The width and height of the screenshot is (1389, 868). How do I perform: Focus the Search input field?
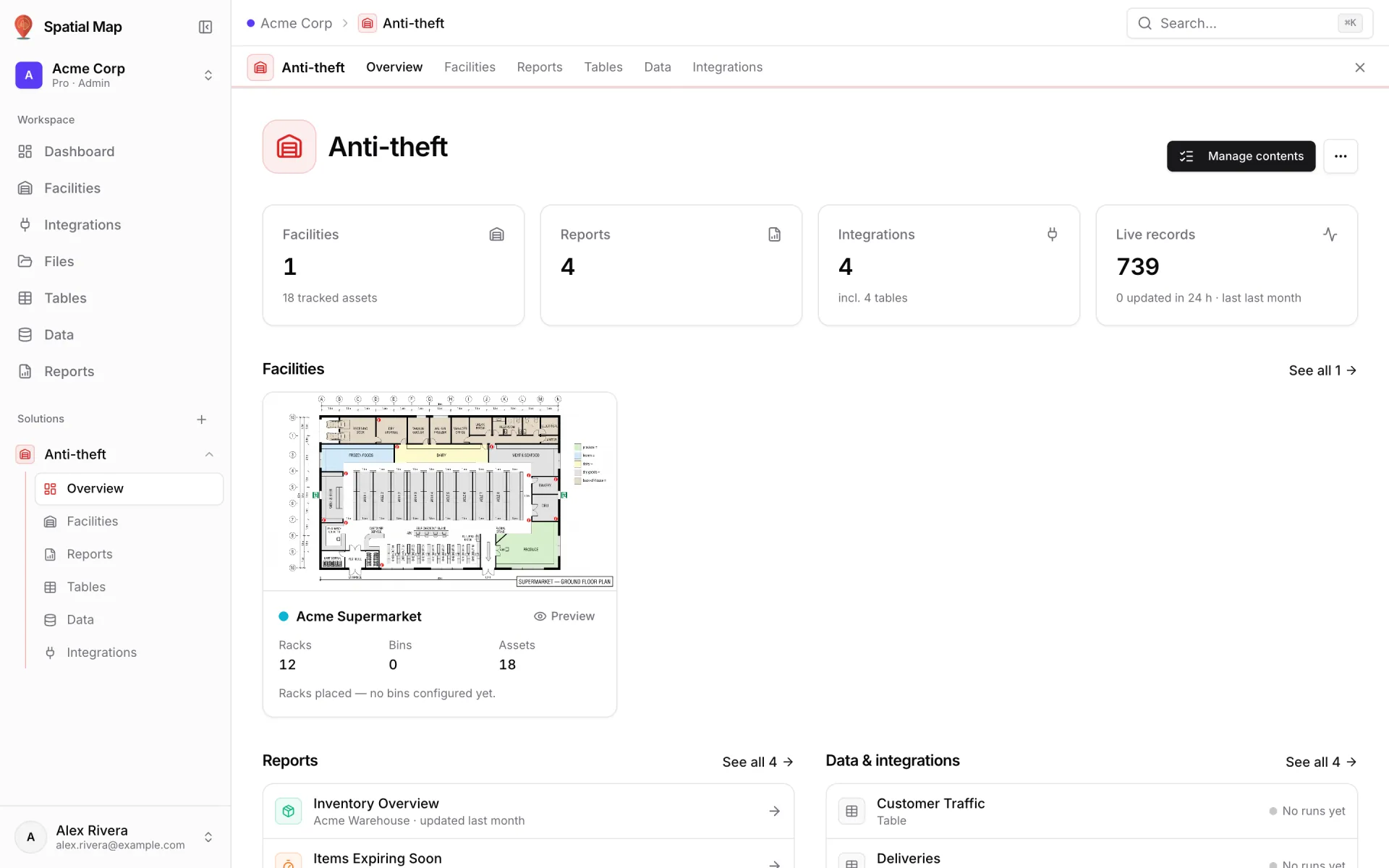pyautogui.click(x=1249, y=23)
